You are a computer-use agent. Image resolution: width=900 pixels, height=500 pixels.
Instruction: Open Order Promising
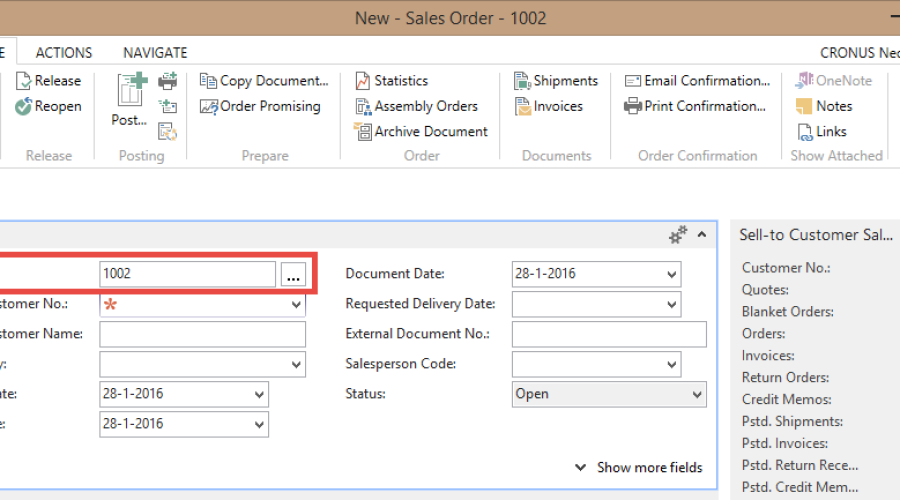[x=260, y=106]
